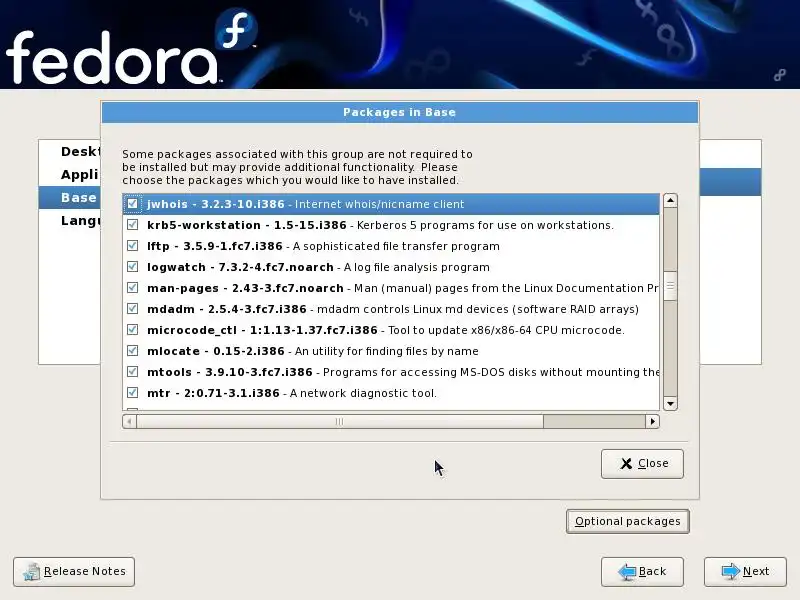
Task: Click the blue right arrow icon on Next
Action: tap(731, 571)
